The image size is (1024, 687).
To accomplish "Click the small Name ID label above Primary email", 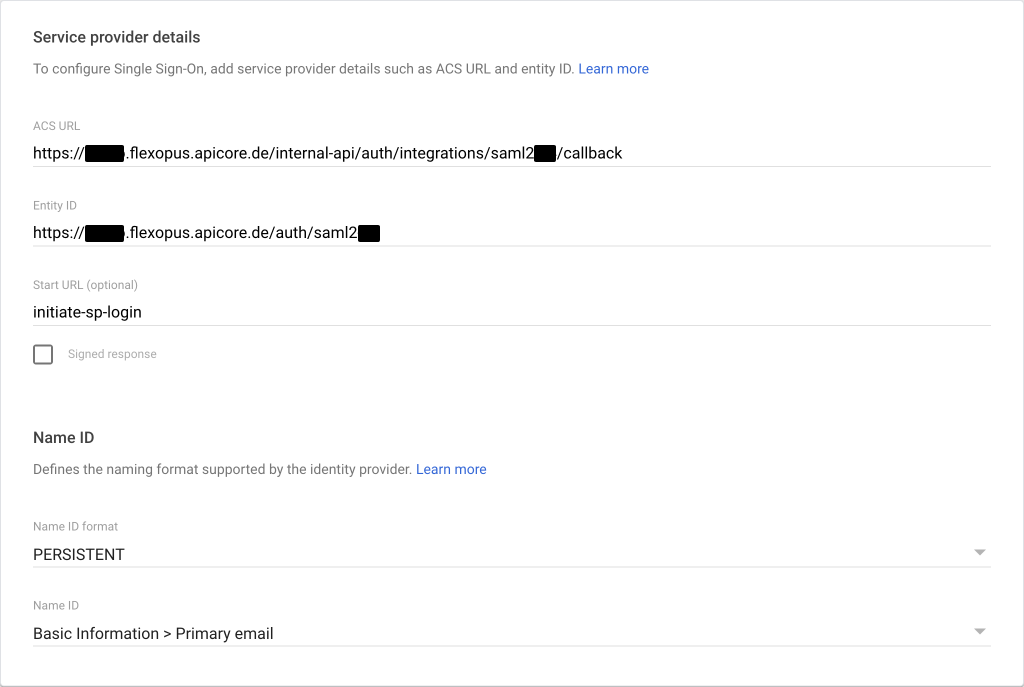I will pyautogui.click(x=55, y=606).
